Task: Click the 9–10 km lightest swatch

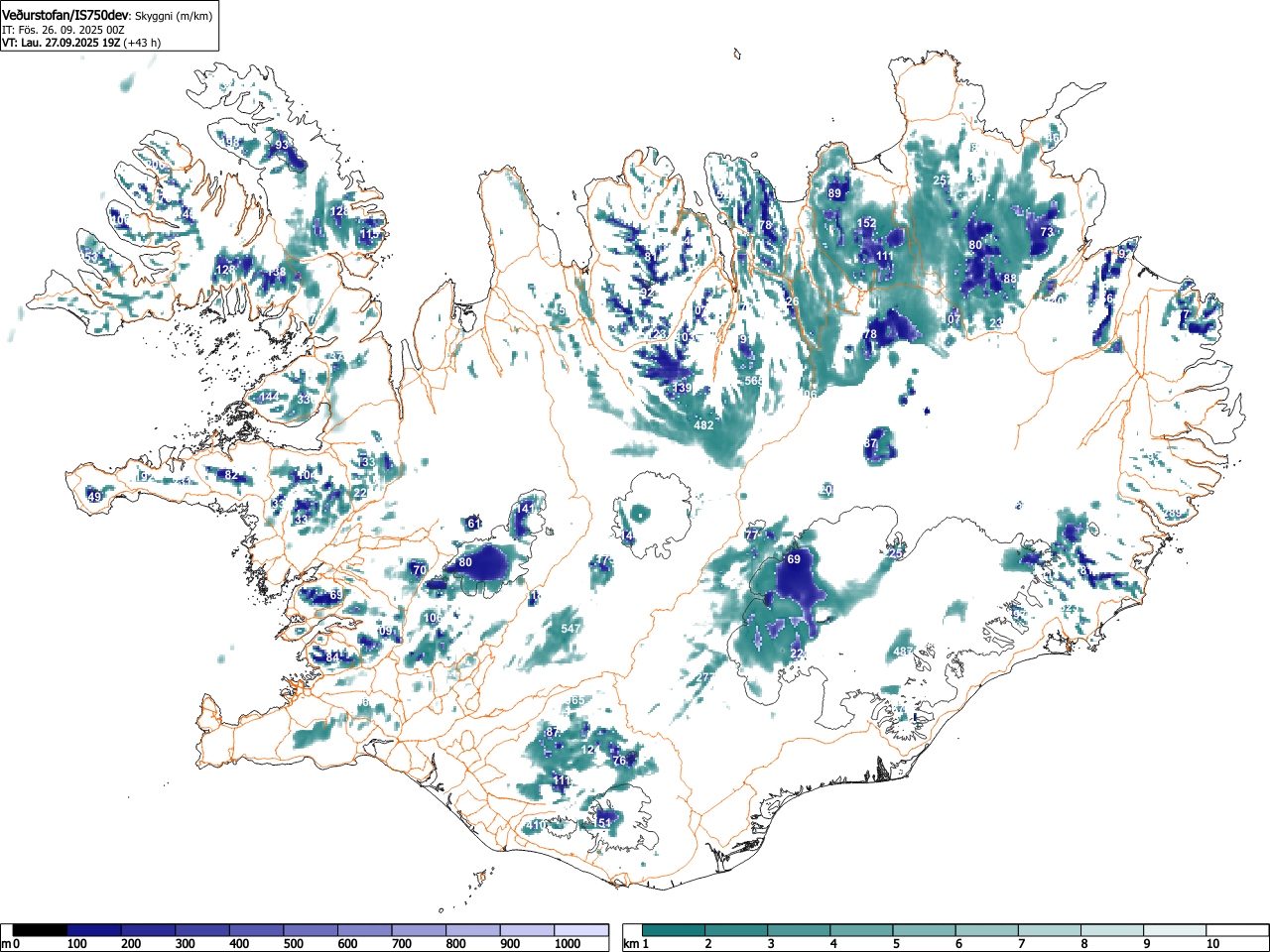Action: [x=1177, y=930]
